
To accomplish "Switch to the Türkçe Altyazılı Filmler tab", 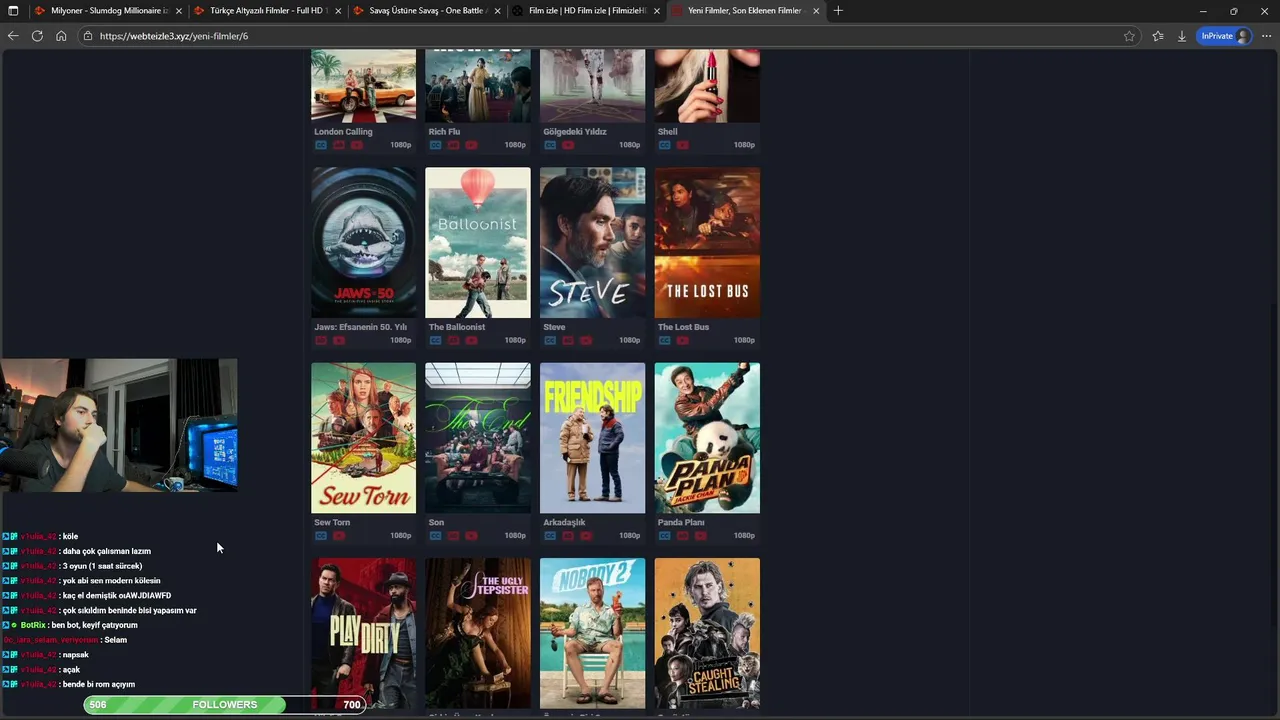I will point(267,11).
